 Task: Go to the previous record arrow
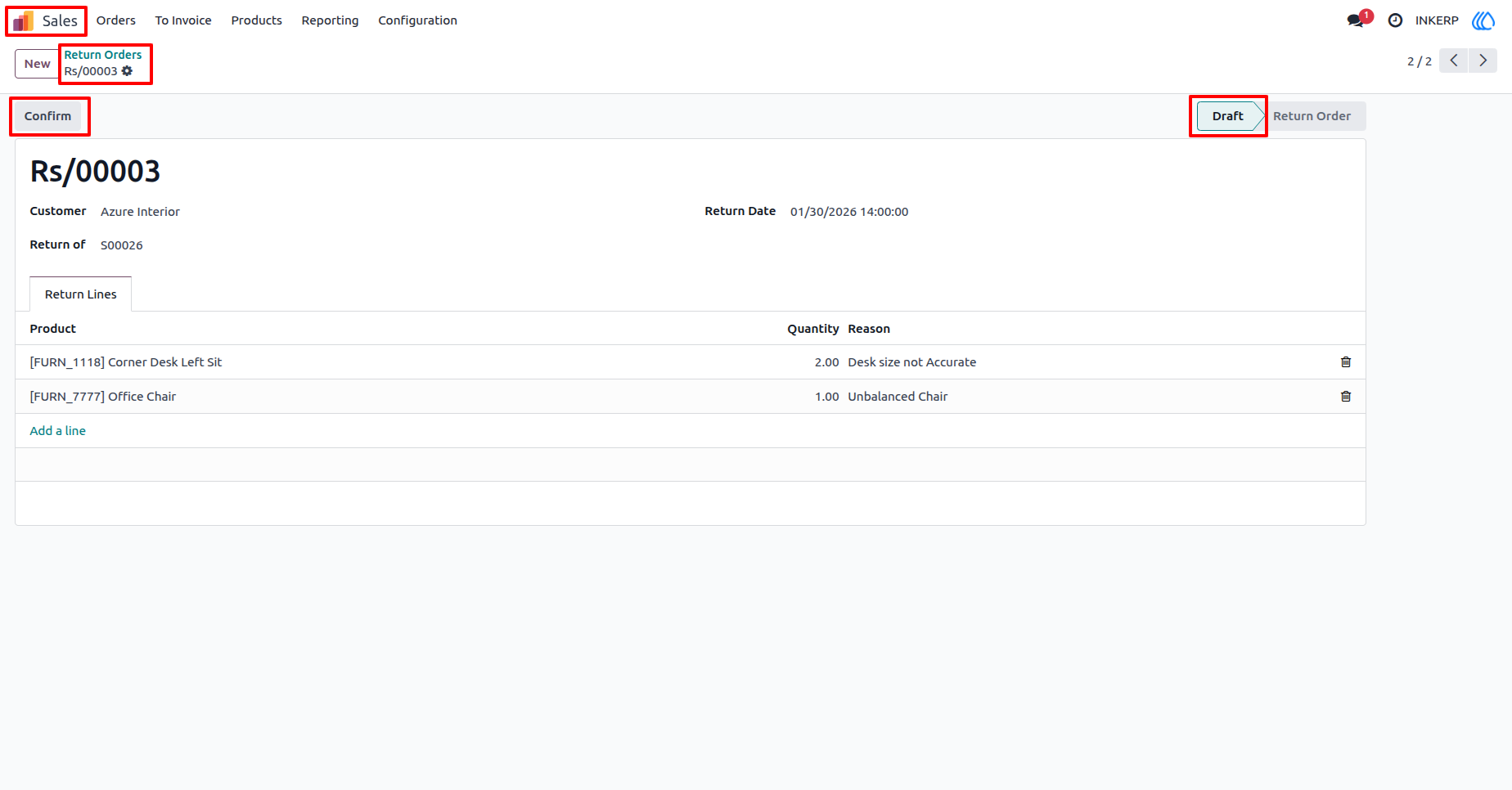[1454, 61]
